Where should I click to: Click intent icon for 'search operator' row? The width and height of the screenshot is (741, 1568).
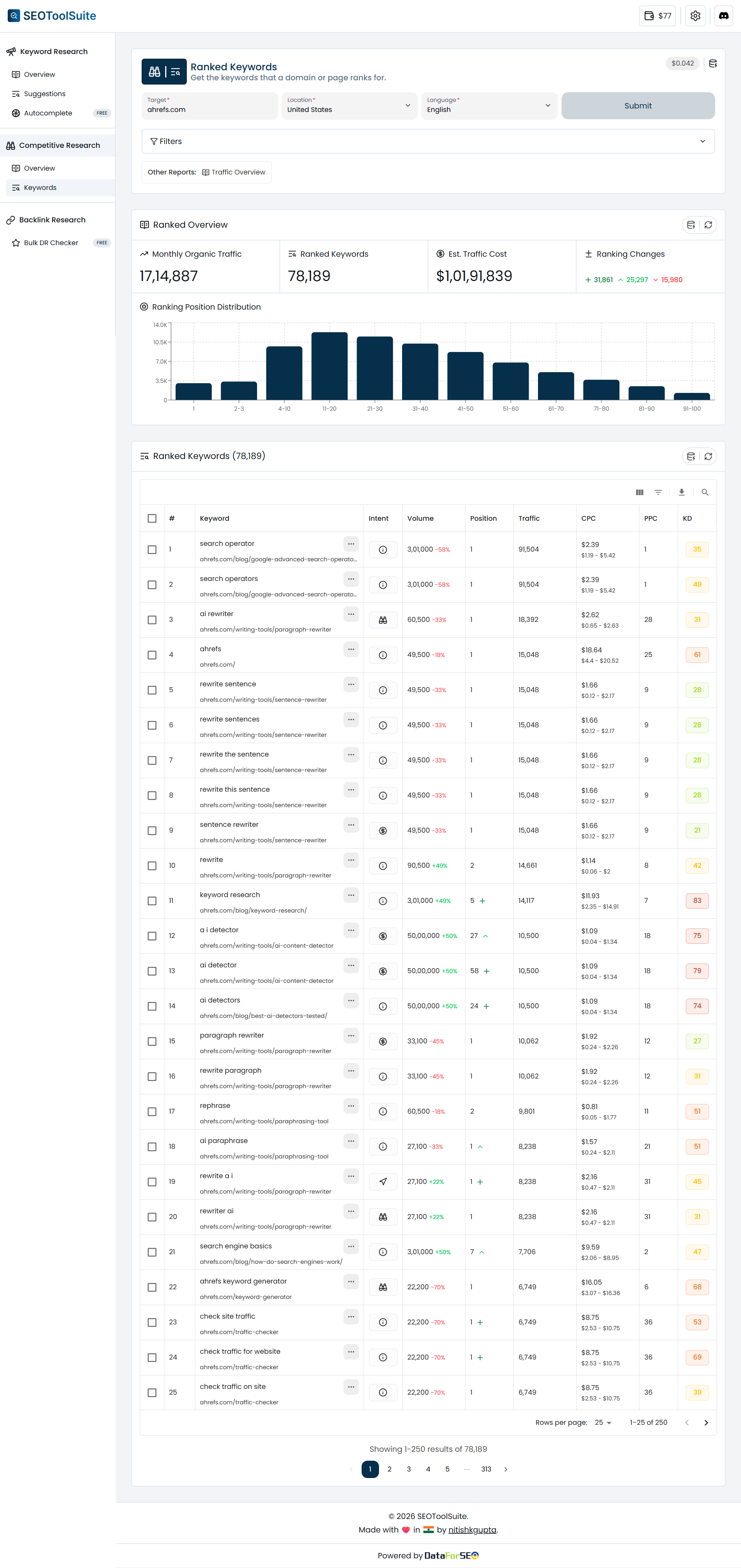[383, 550]
